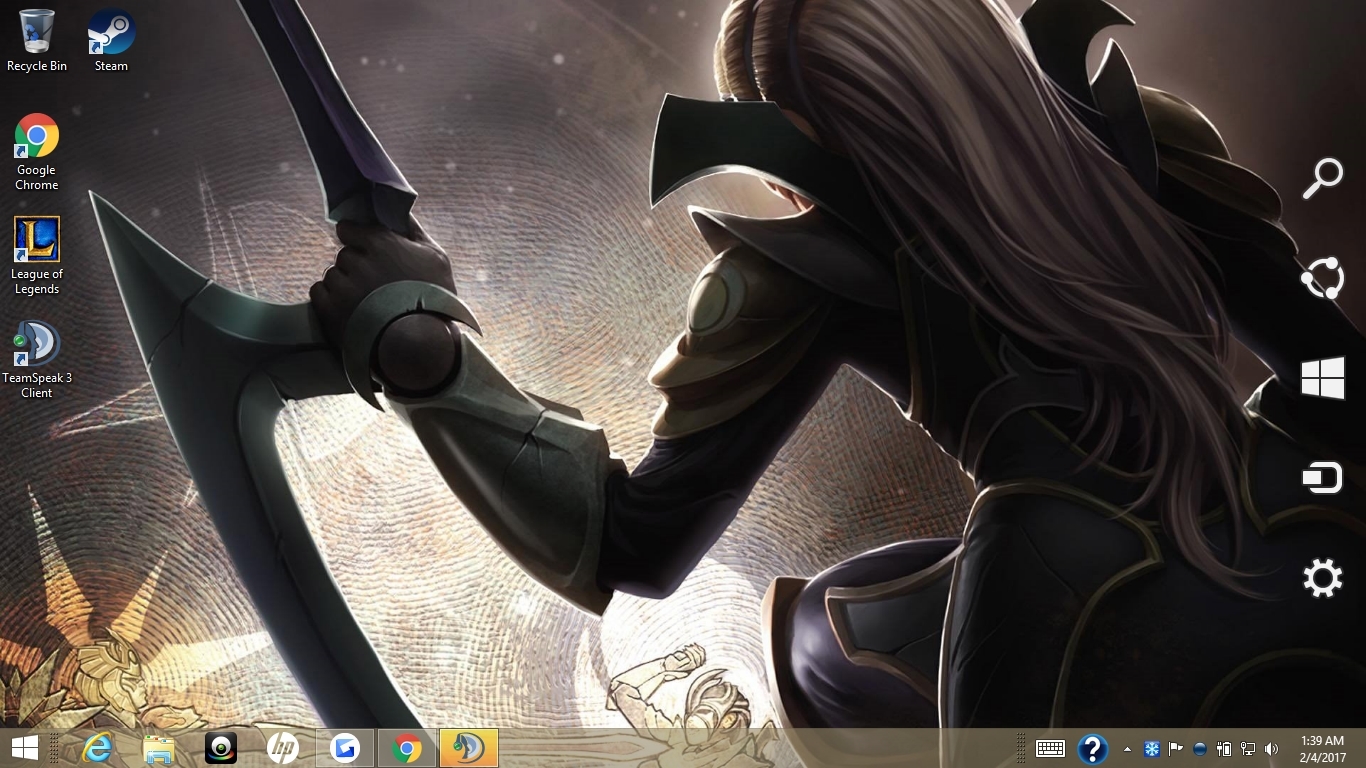Screen dimensions: 1366x768
Task: Launch Internet Explorer from the taskbar
Action: coord(97,748)
